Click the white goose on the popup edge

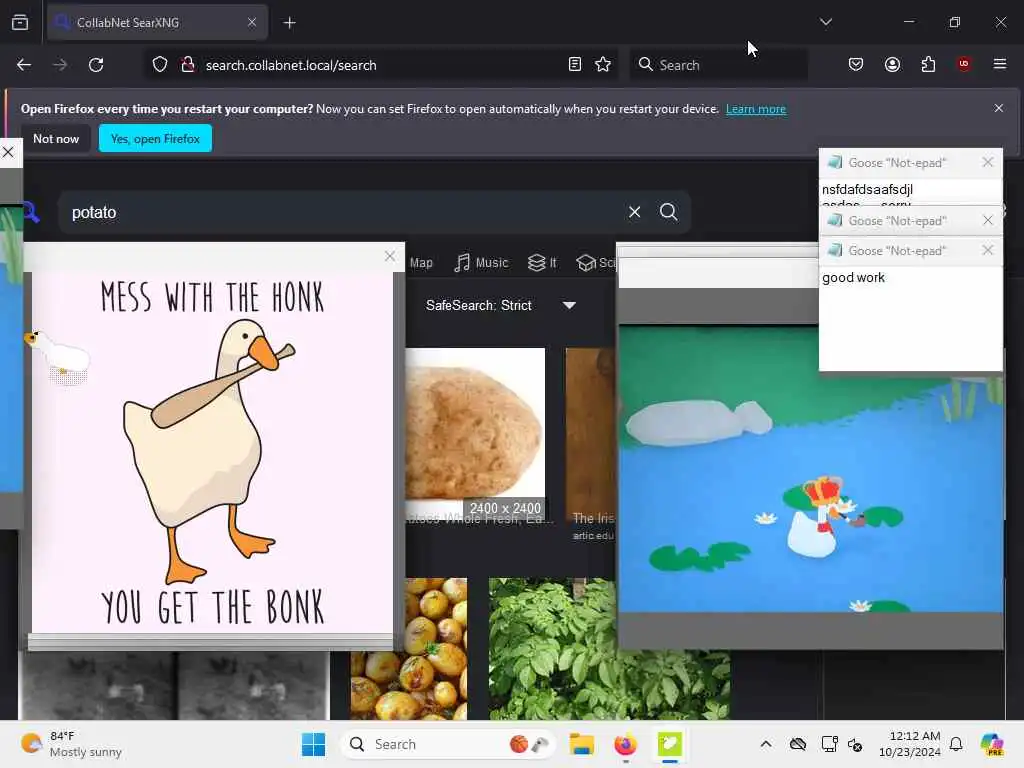click(59, 356)
